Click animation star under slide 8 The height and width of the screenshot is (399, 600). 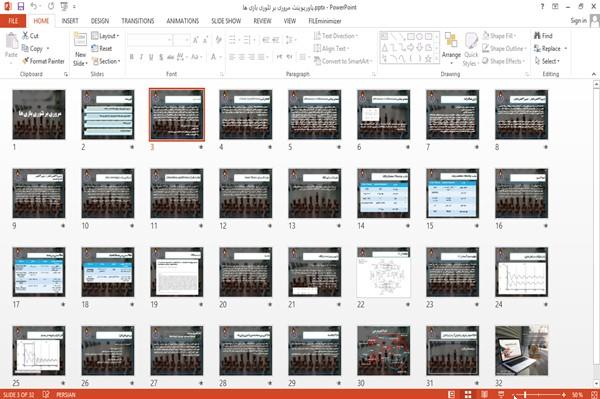pos(546,147)
